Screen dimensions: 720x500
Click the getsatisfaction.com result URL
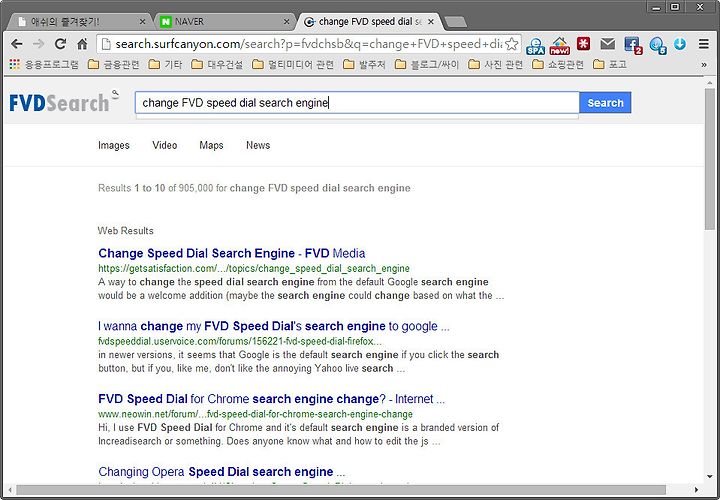[254, 268]
